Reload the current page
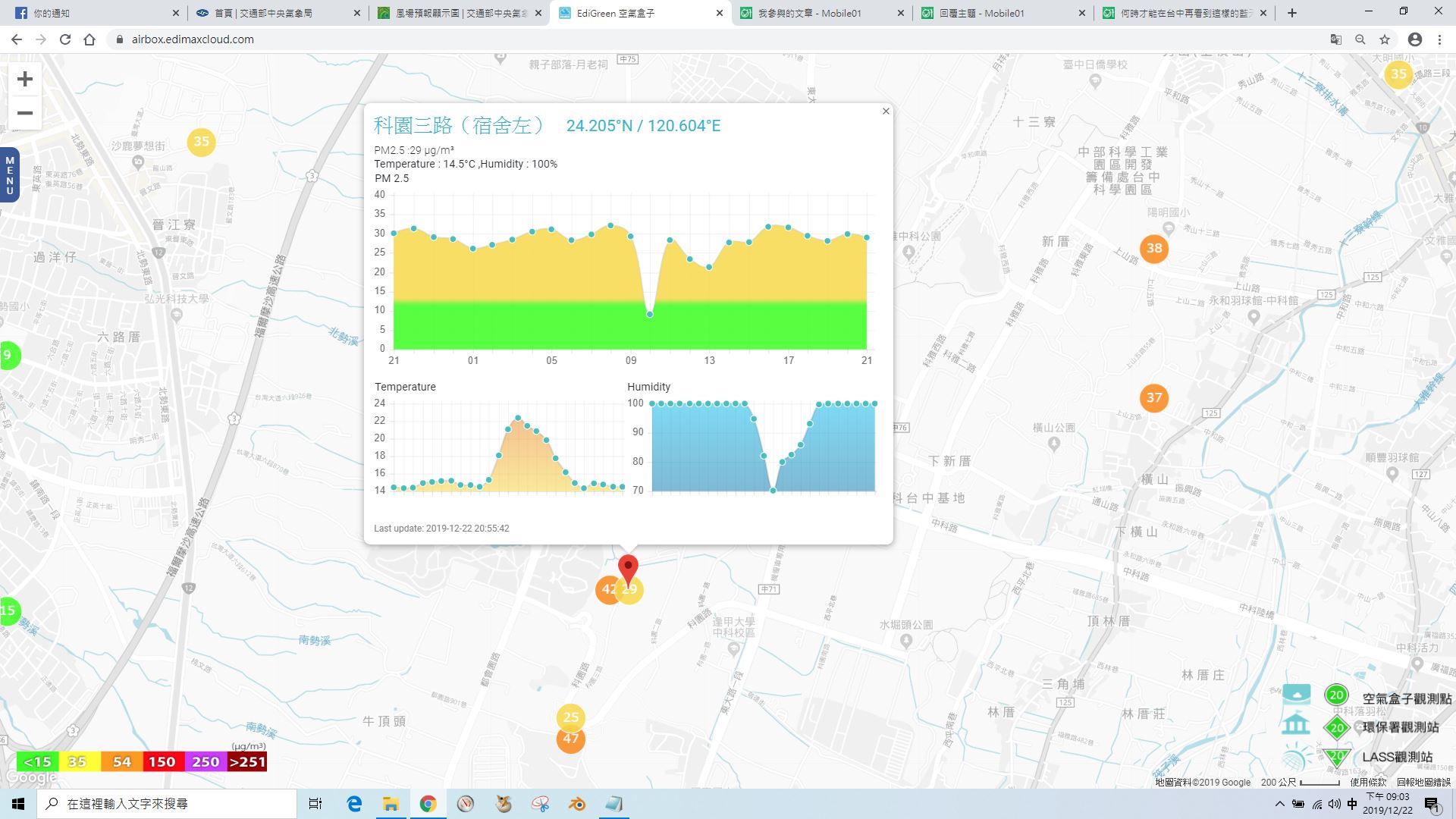The width and height of the screenshot is (1456, 819). coord(65,39)
